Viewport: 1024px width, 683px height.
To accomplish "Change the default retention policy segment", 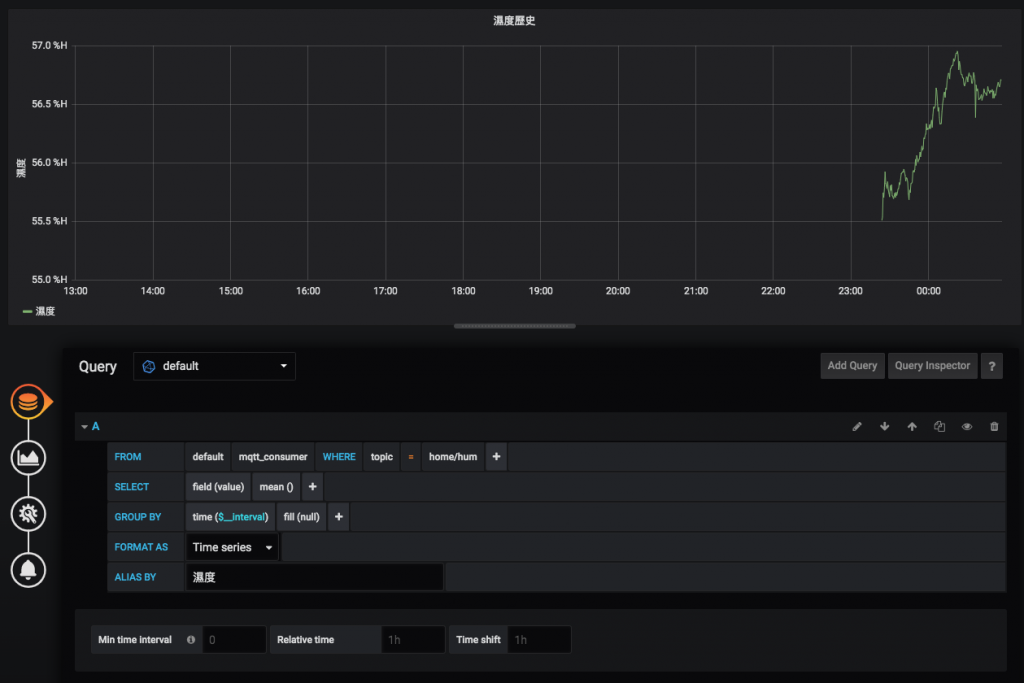I will (208, 457).
